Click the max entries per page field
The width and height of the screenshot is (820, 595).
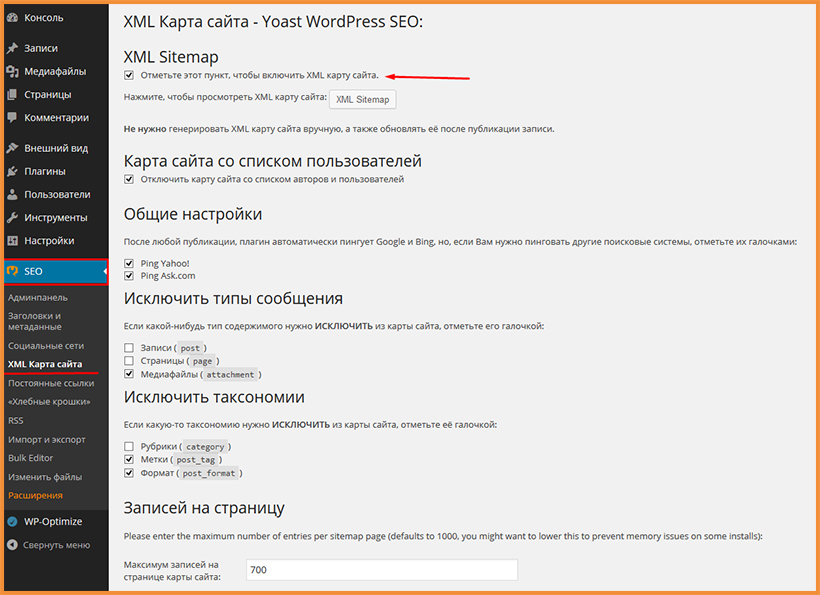[382, 570]
